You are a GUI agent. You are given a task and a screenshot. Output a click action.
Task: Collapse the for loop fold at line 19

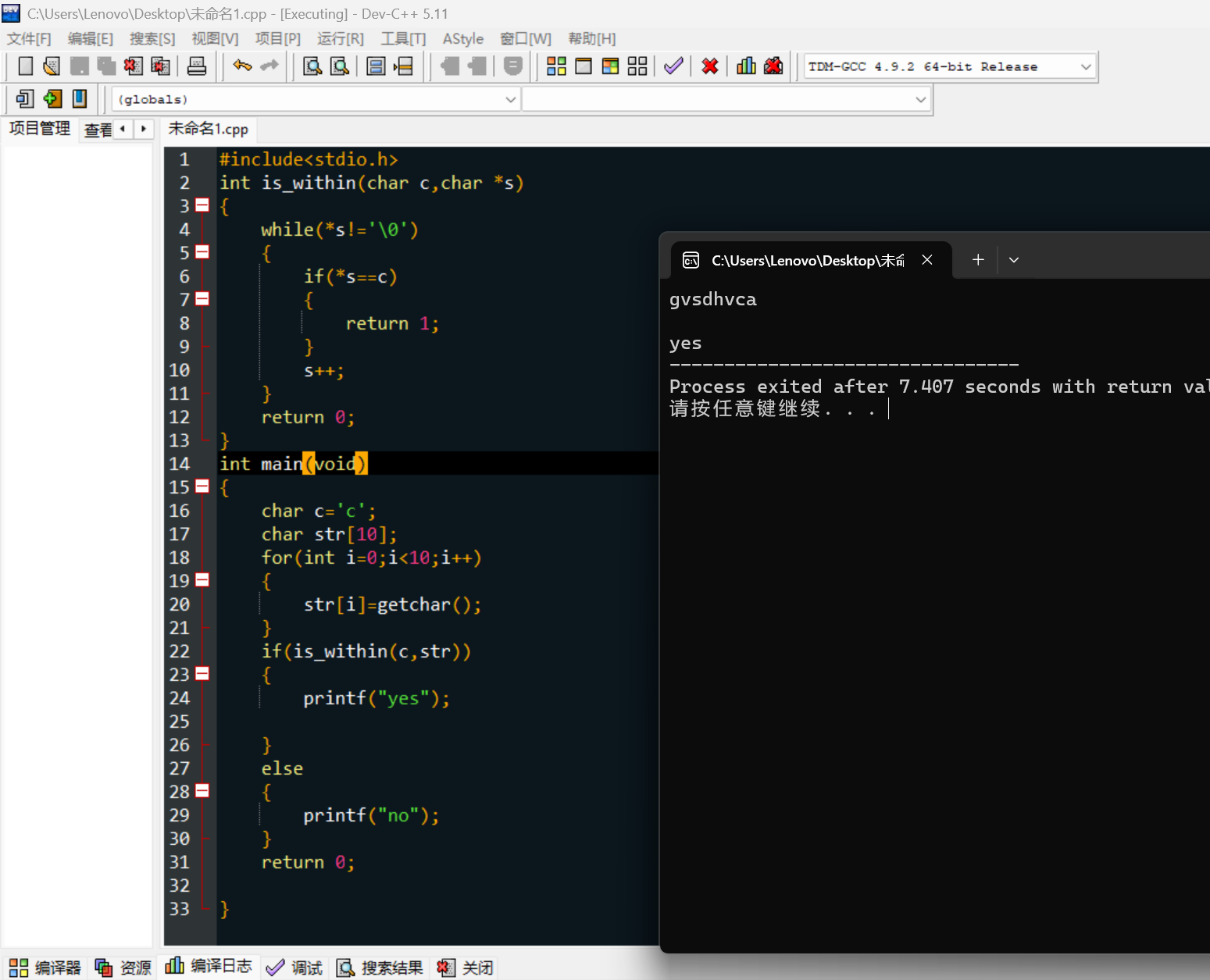(x=202, y=580)
